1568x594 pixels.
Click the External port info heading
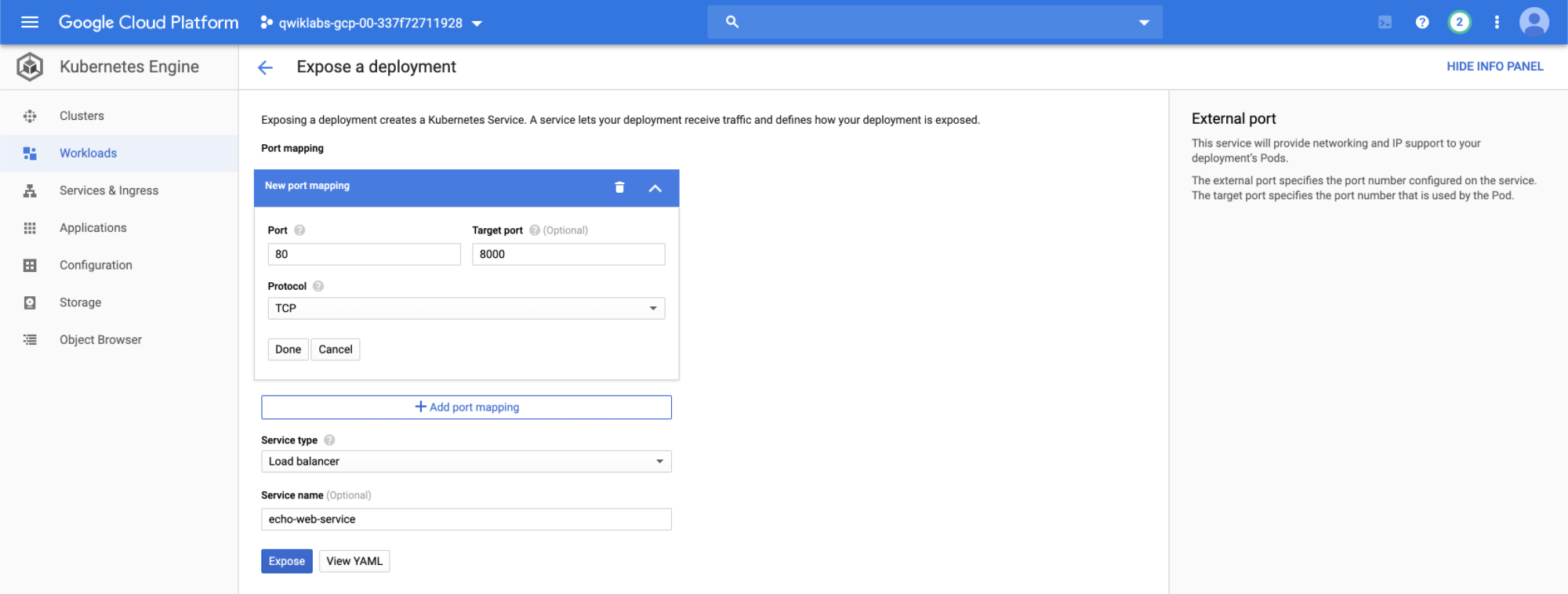[1234, 118]
